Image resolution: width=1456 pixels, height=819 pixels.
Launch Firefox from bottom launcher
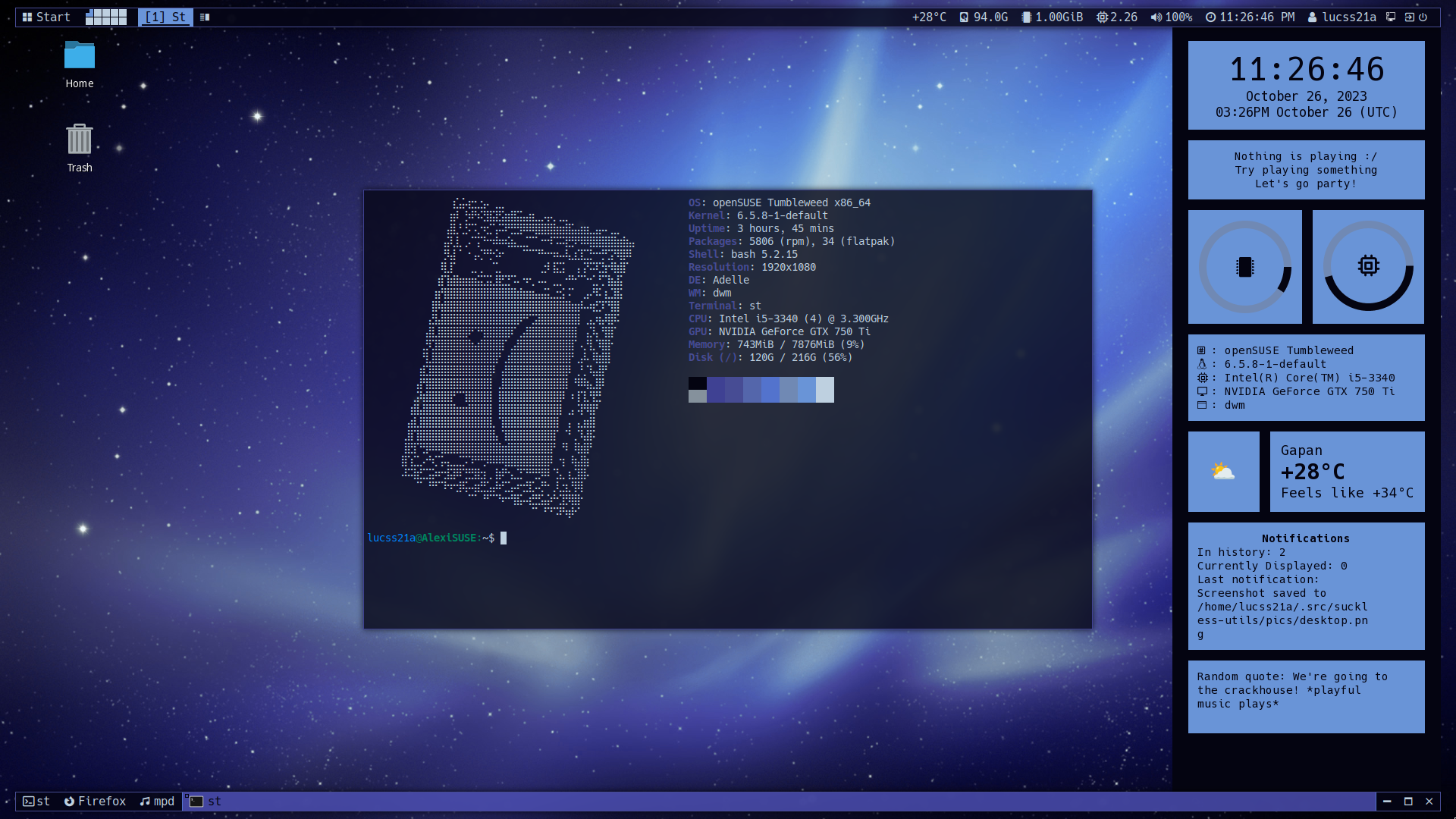95,801
